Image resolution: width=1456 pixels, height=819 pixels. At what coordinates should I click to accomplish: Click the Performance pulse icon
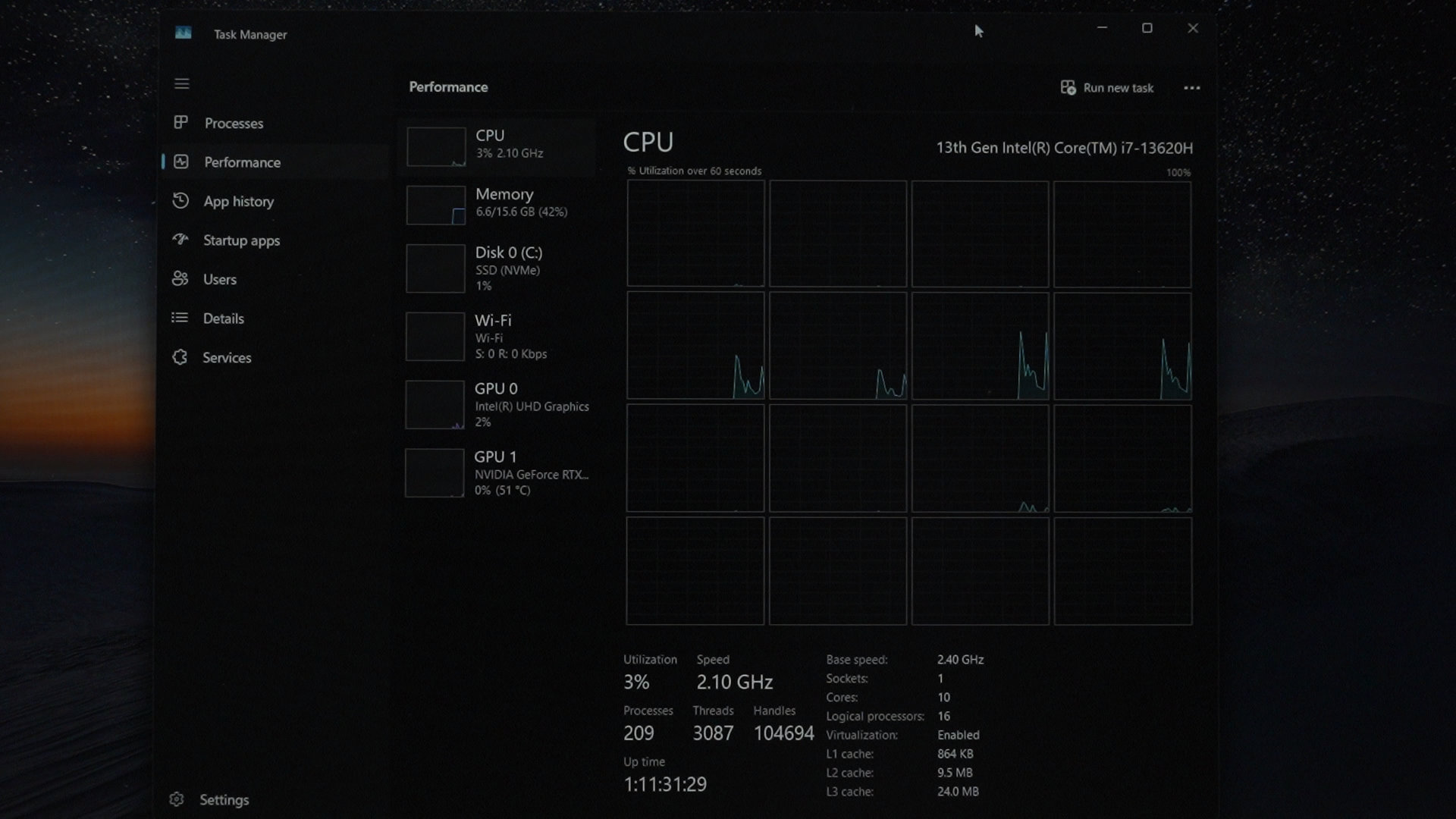tap(180, 162)
